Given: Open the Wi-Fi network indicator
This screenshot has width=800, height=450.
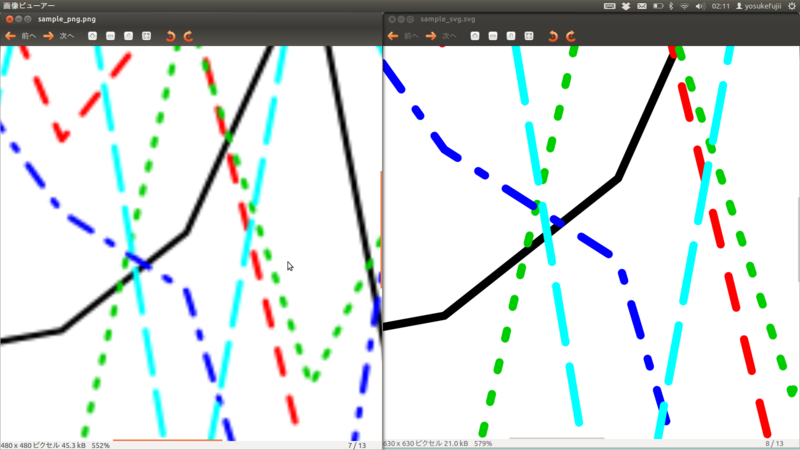Looking at the screenshot, I should (x=685, y=6).
